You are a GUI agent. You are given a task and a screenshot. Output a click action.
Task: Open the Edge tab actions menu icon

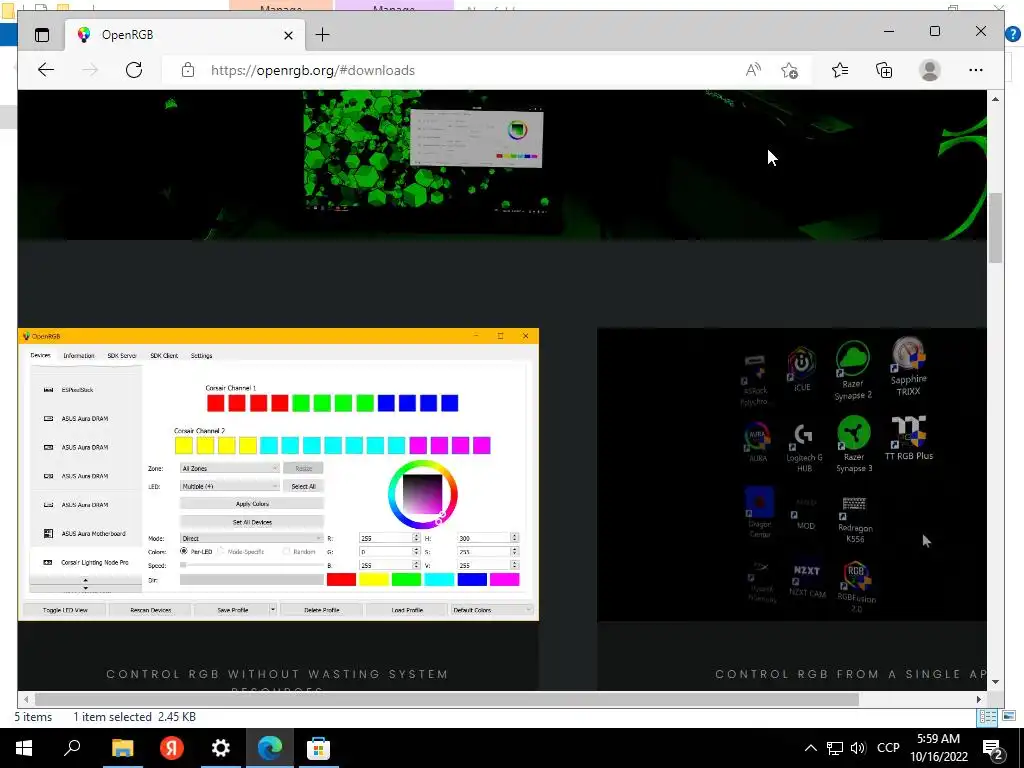click(x=42, y=35)
